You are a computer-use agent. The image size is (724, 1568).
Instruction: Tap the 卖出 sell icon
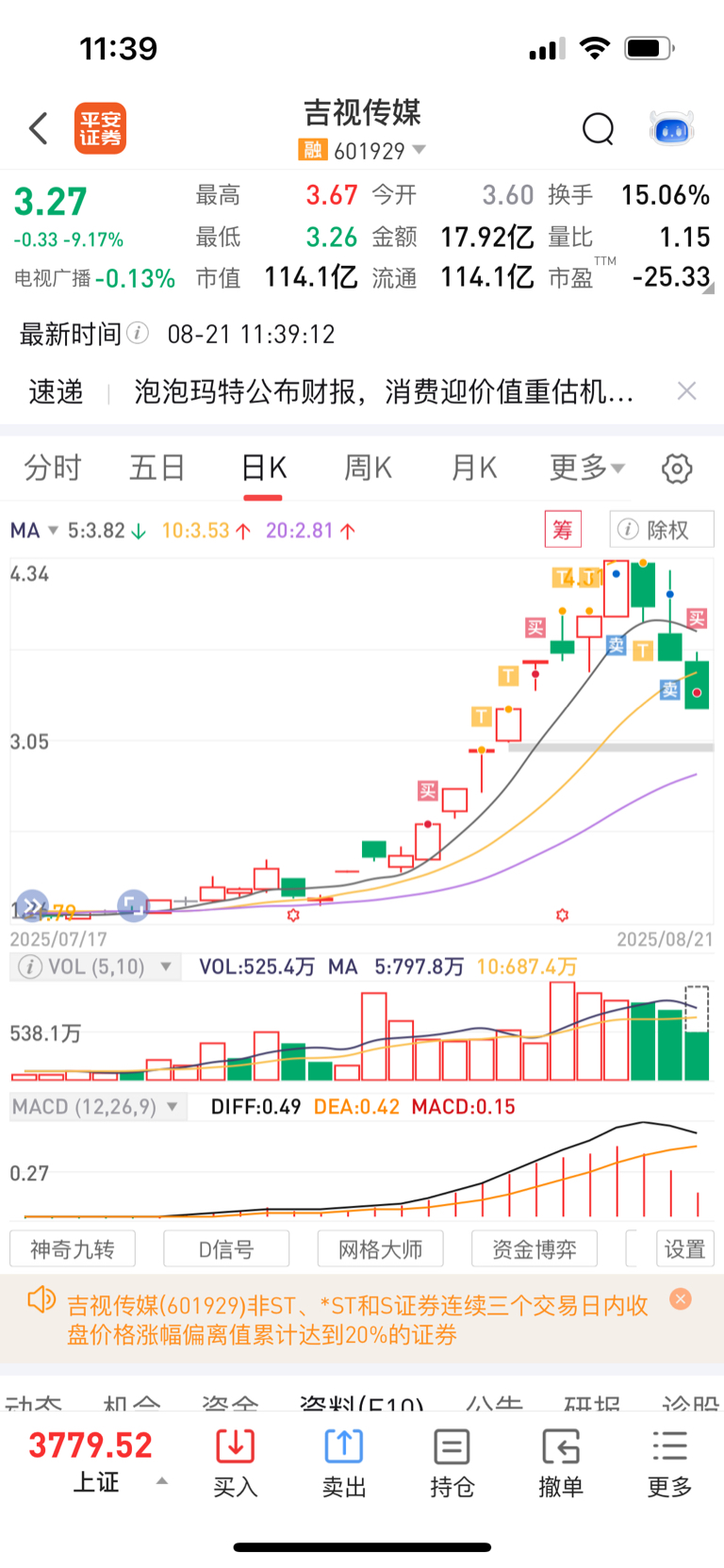(x=344, y=1445)
